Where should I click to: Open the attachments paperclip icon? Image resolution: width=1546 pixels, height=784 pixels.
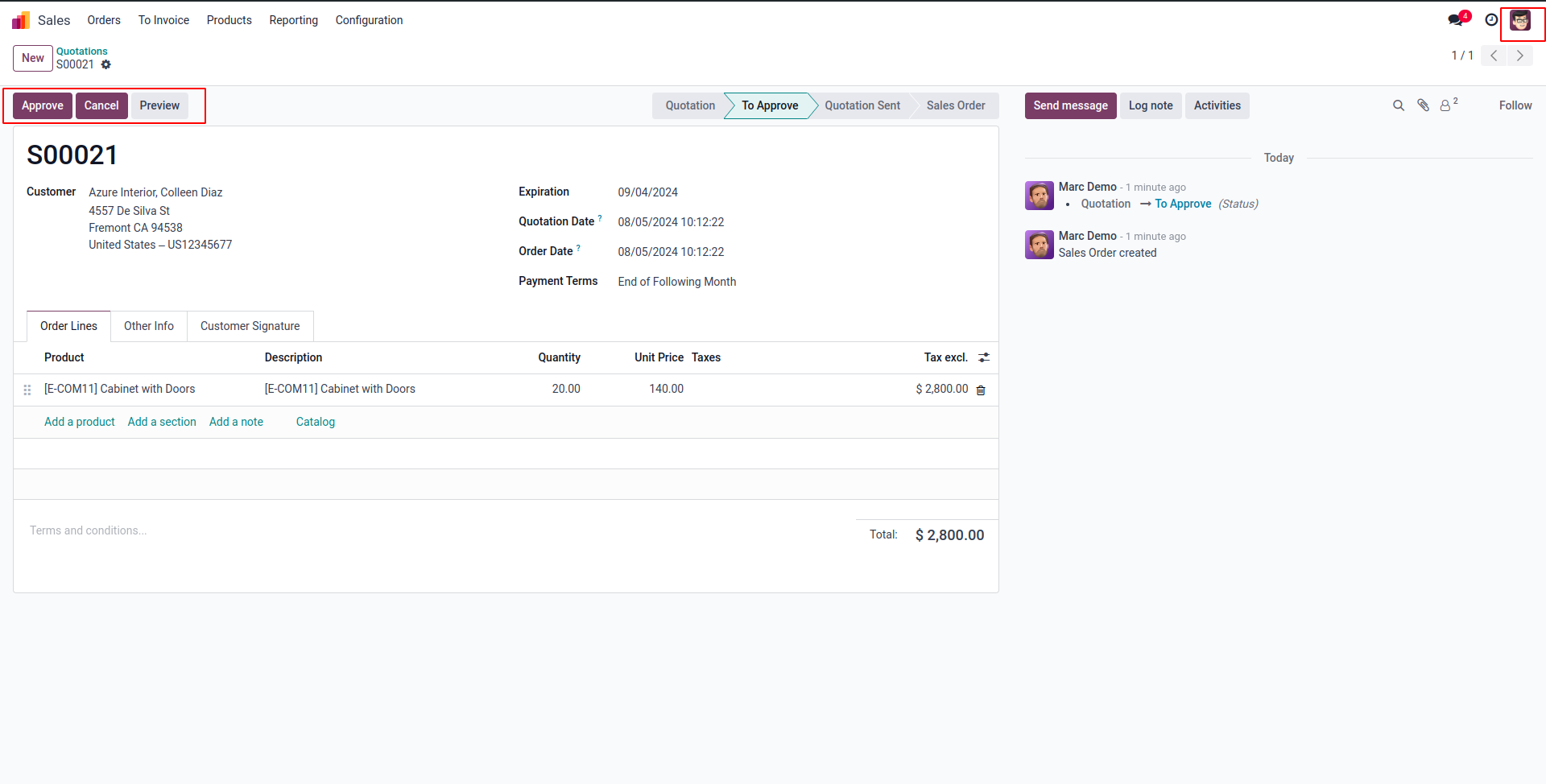(1424, 105)
